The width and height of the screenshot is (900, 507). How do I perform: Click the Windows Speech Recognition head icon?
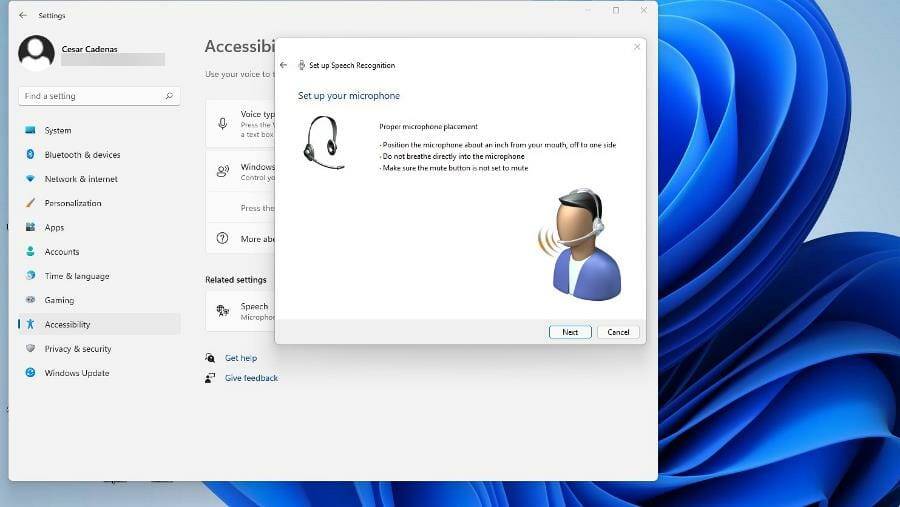(x=223, y=171)
